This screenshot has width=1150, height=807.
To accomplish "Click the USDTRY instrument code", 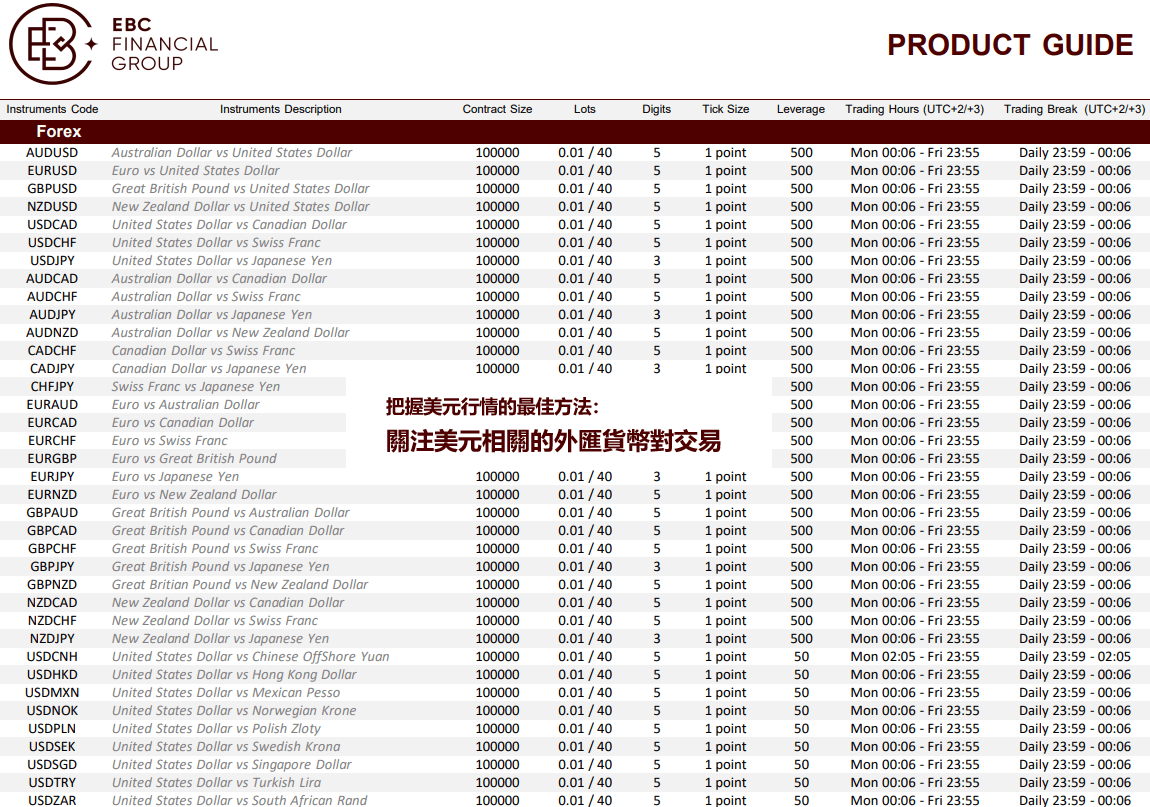I will point(52,783).
